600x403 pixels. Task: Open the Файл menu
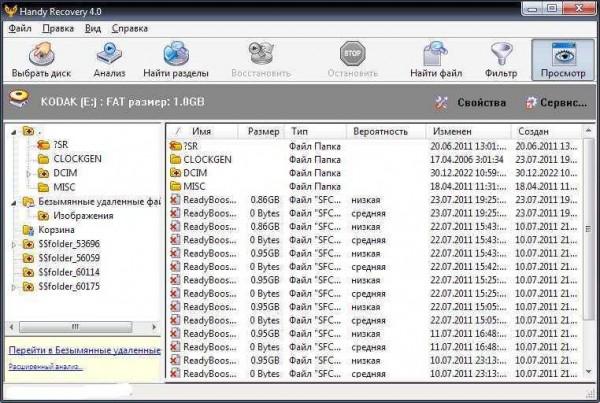point(20,28)
